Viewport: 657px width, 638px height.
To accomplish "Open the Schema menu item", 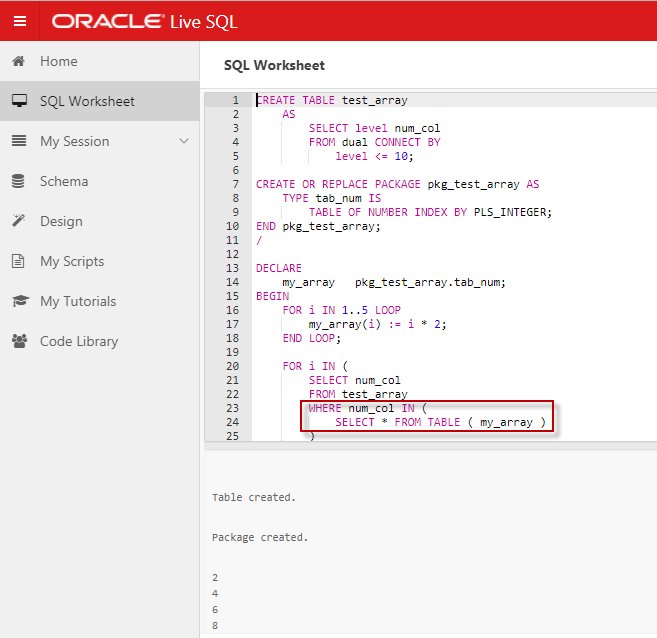I will (x=100, y=181).
